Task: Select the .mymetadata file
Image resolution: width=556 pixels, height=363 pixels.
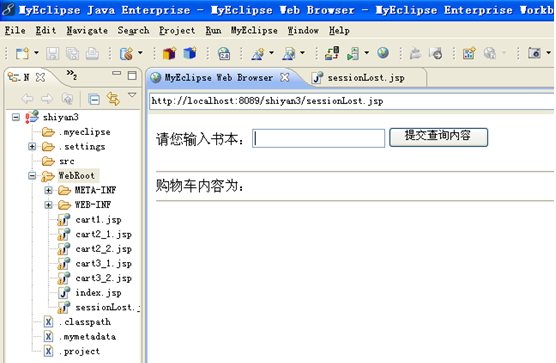Action: pos(80,336)
